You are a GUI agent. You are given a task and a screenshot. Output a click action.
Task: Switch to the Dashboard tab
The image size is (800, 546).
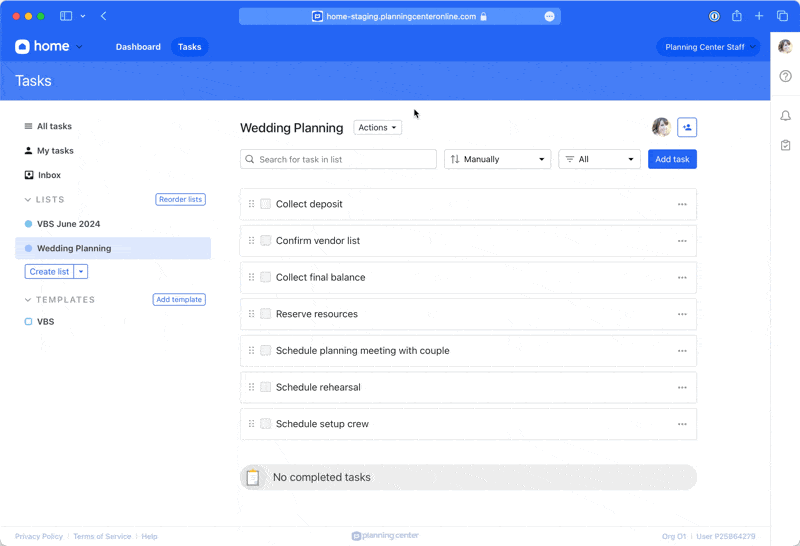[x=138, y=47]
